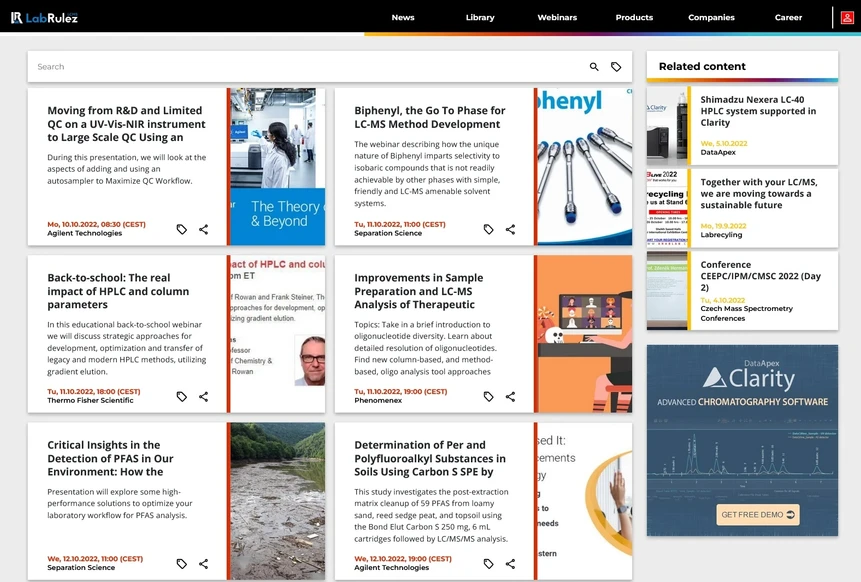Click date 'Mo, 10.10.2022, 08:30 (CEST)'
This screenshot has height=582, width=861.
(x=97, y=225)
